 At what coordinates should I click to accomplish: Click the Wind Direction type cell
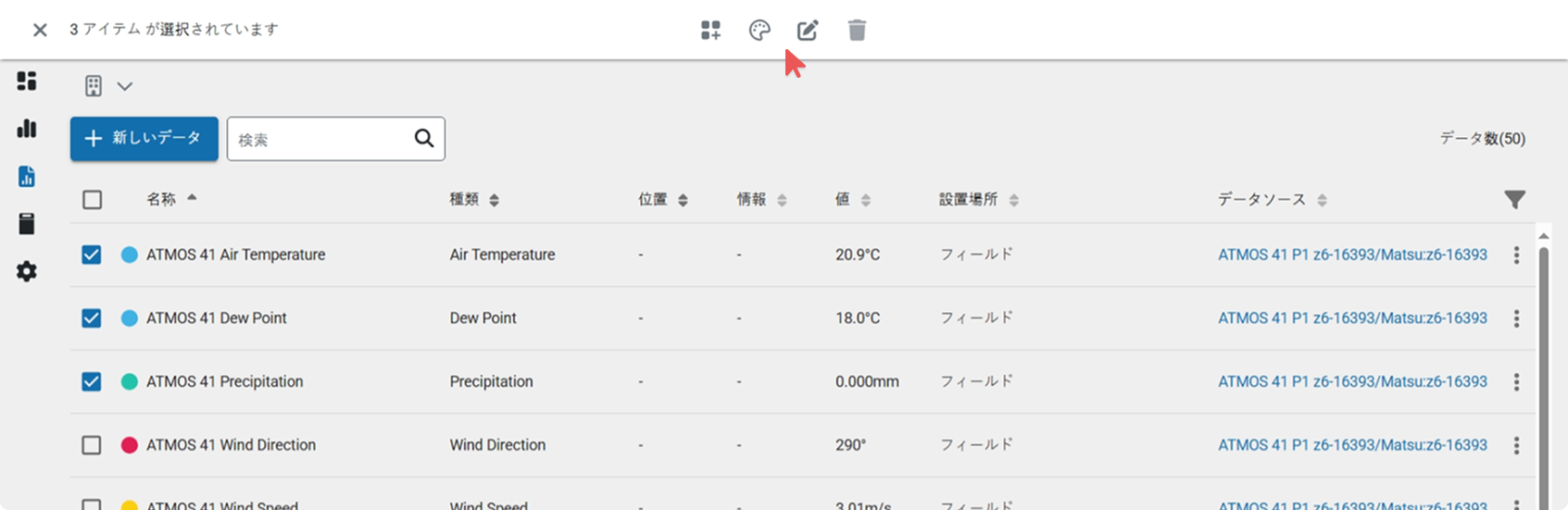pyautogui.click(x=497, y=445)
